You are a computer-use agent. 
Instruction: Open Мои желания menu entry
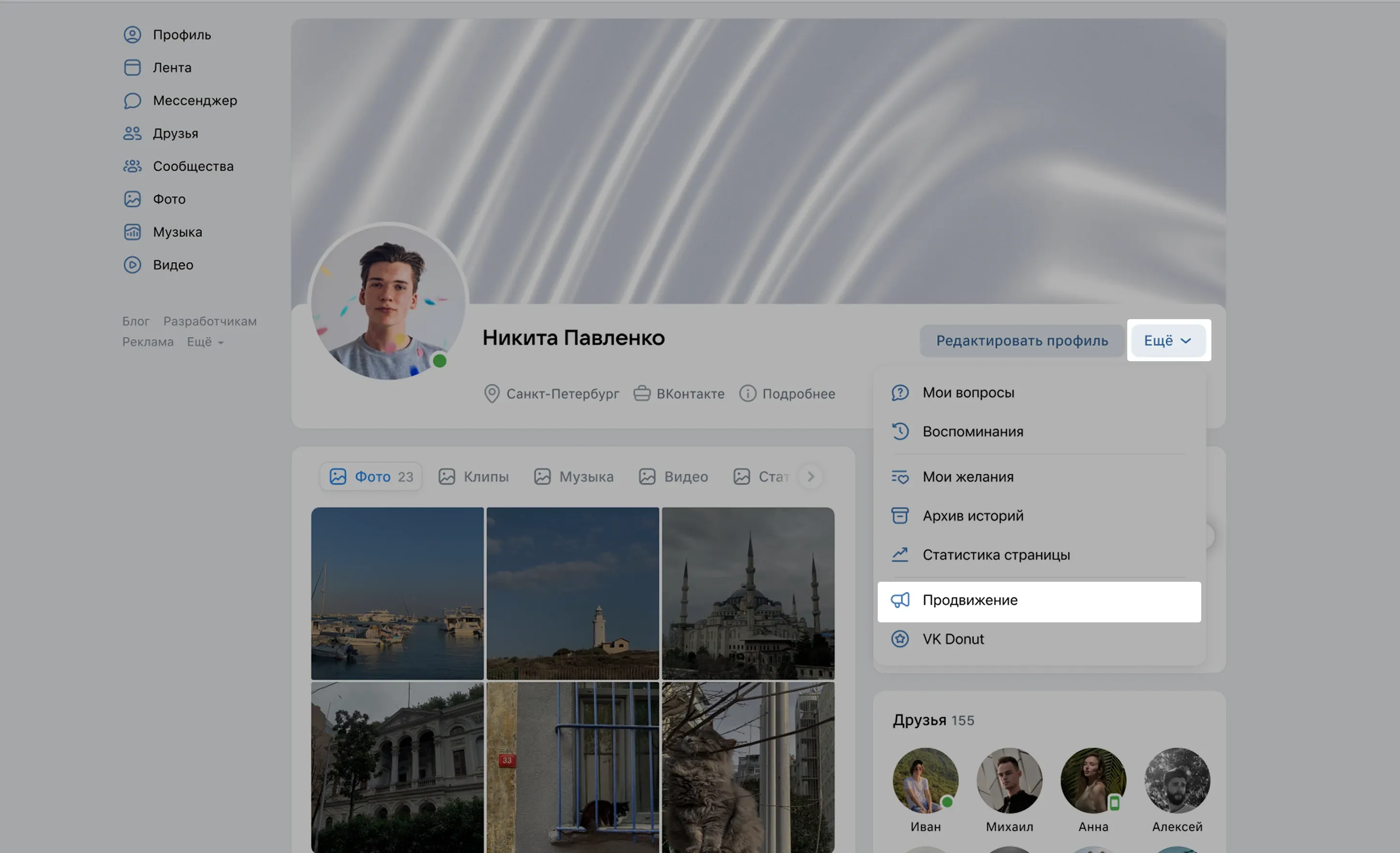pyautogui.click(x=1039, y=477)
